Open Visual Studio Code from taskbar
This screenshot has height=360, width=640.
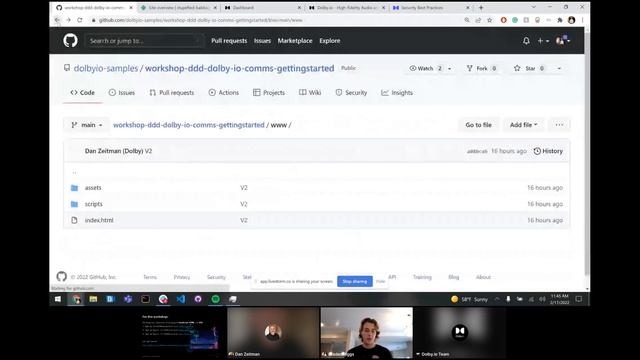tap(180, 299)
